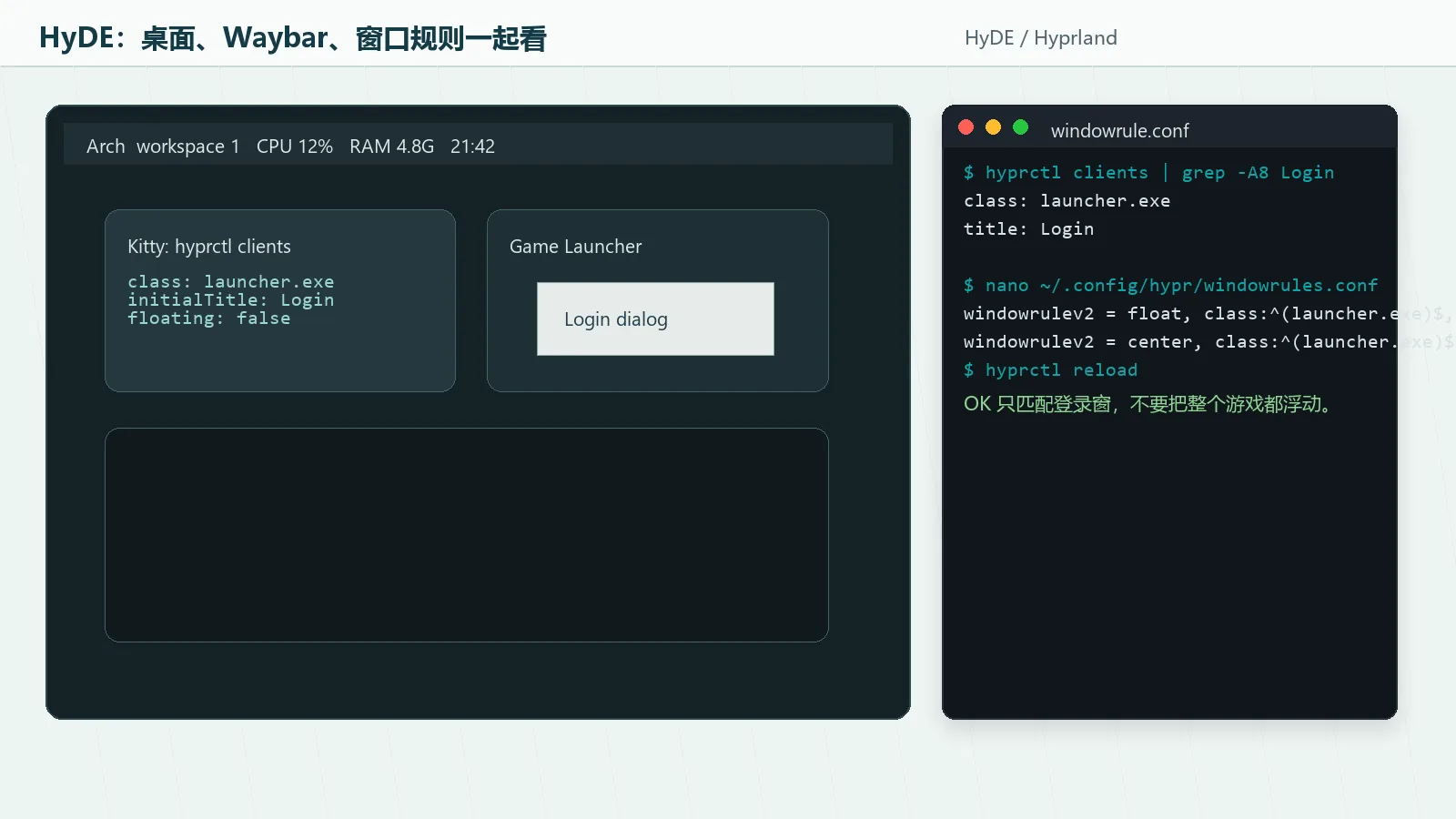The width and height of the screenshot is (1456, 819).
Task: Click the floating: false line in Kitty
Action: coord(209,318)
